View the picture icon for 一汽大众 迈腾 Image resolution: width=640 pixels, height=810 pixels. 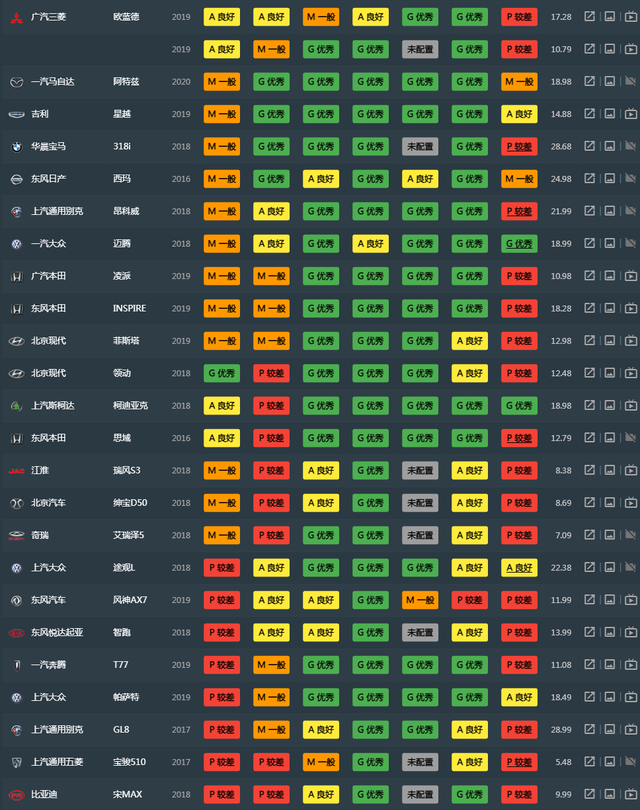[x=610, y=243]
